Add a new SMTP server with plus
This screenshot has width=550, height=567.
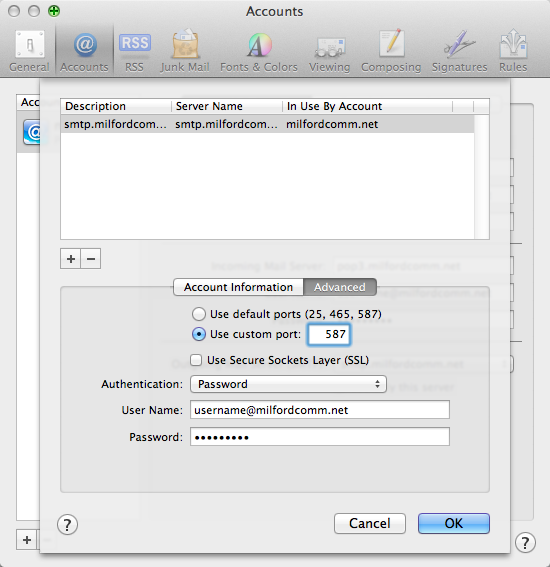[71, 259]
